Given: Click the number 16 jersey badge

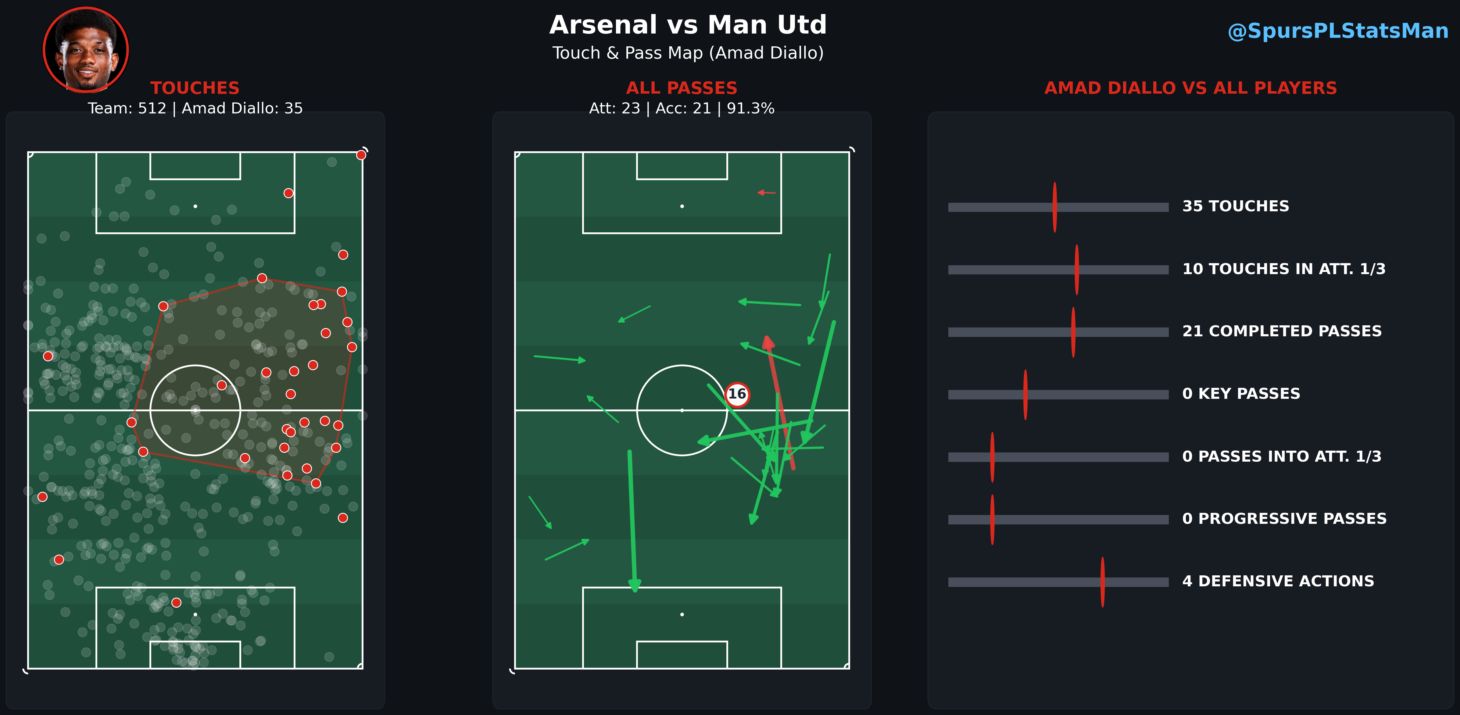Looking at the screenshot, I should (x=737, y=394).
